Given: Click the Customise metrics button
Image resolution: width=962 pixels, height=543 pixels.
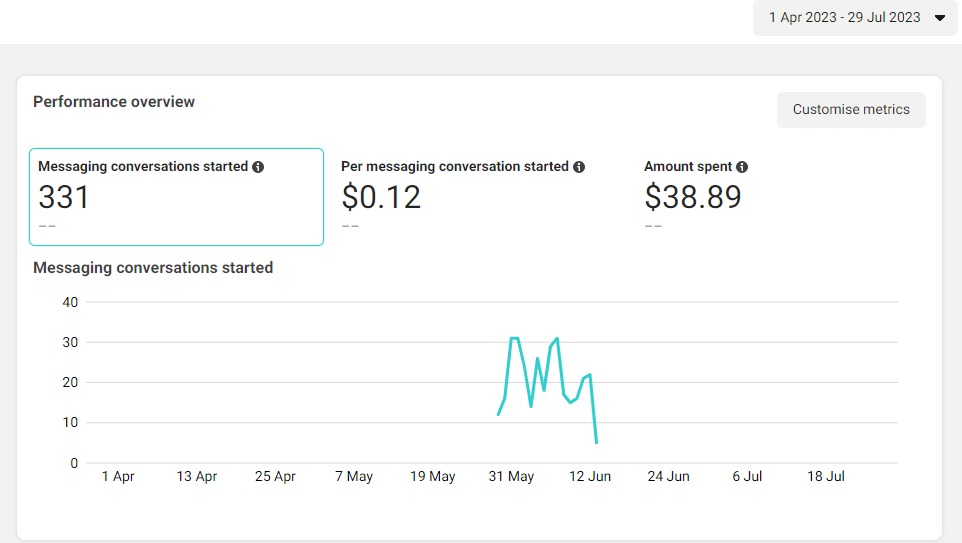Looking at the screenshot, I should tap(851, 110).
